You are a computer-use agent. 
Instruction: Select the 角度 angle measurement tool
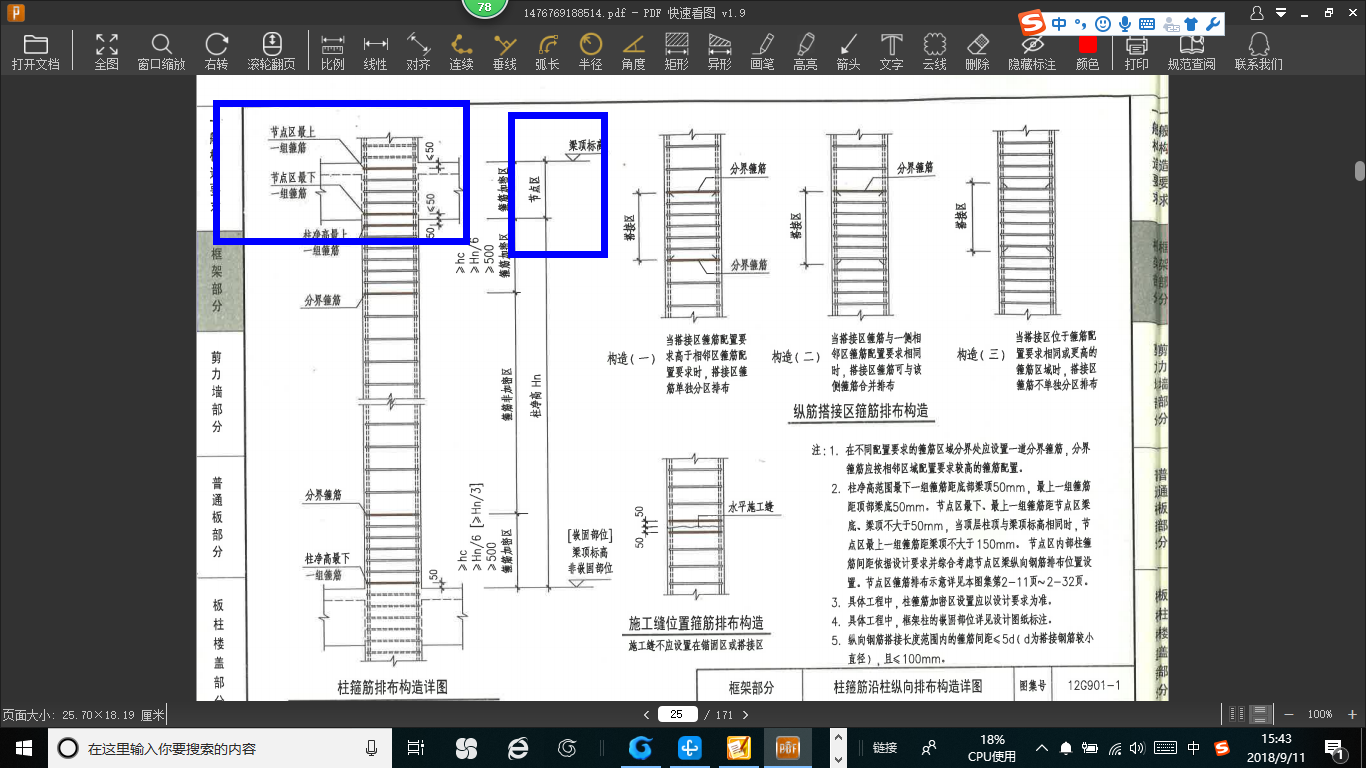(x=633, y=52)
